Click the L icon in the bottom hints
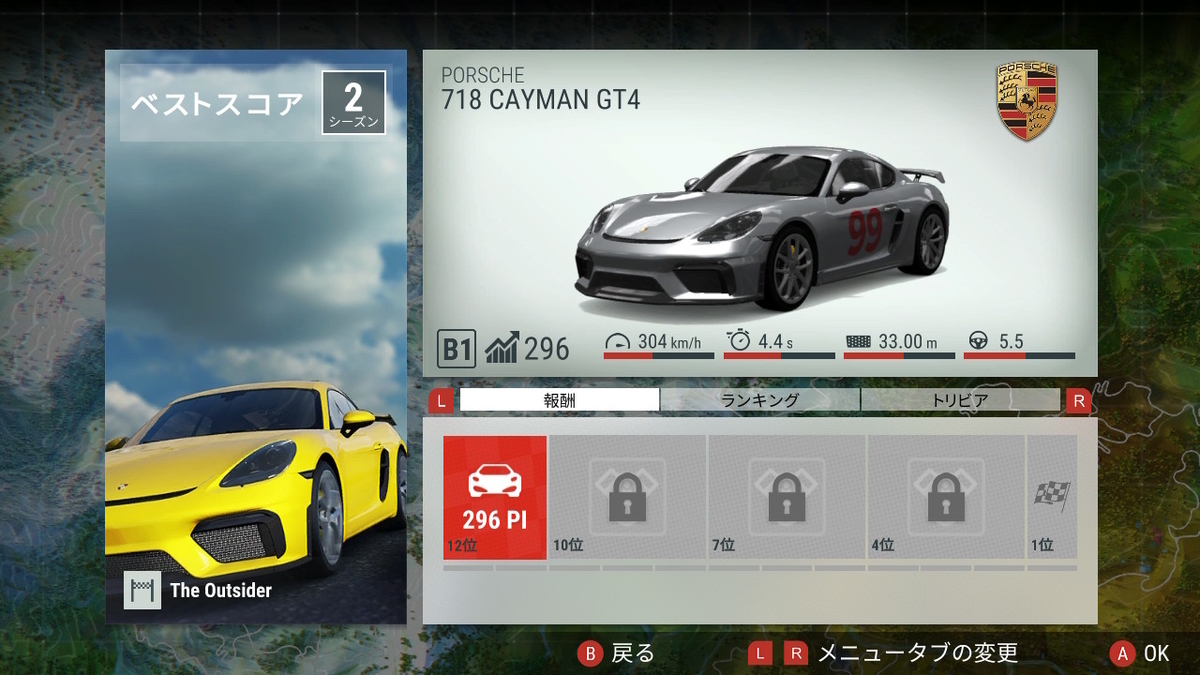 760,653
